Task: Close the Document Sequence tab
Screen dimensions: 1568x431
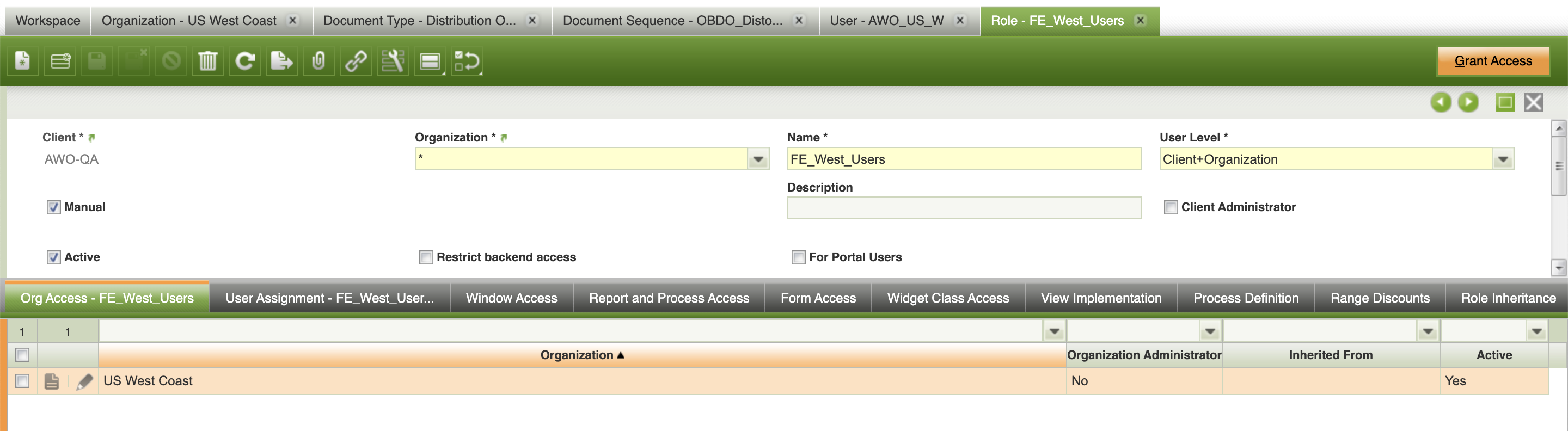Action: [x=799, y=20]
